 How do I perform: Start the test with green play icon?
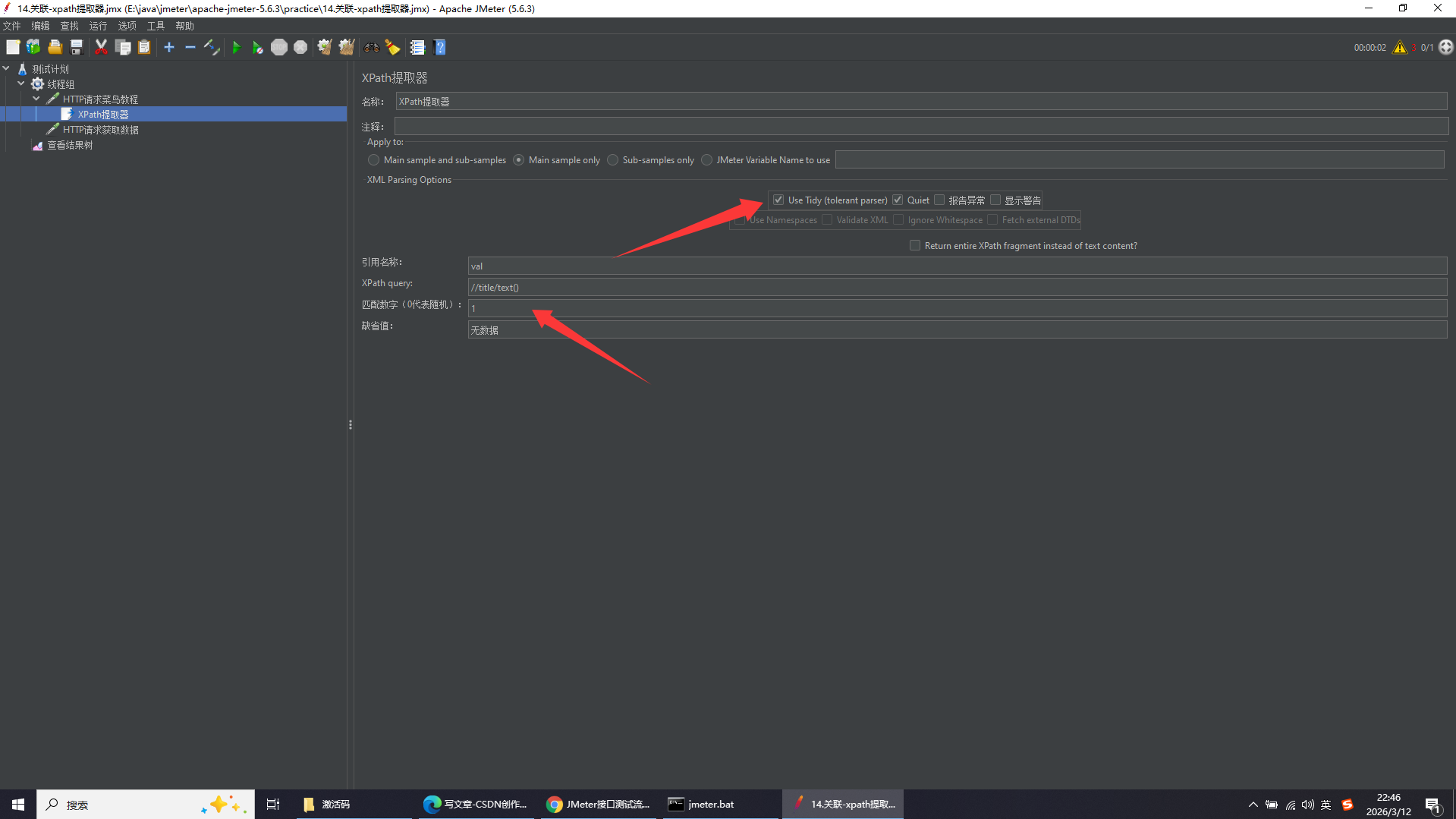pyautogui.click(x=236, y=47)
